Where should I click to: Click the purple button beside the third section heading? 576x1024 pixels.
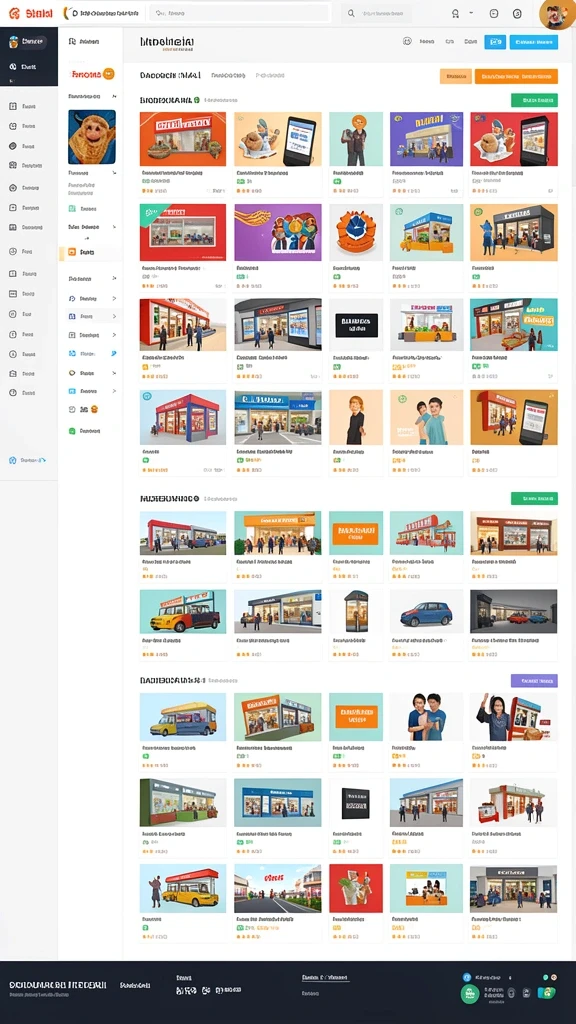click(x=534, y=680)
